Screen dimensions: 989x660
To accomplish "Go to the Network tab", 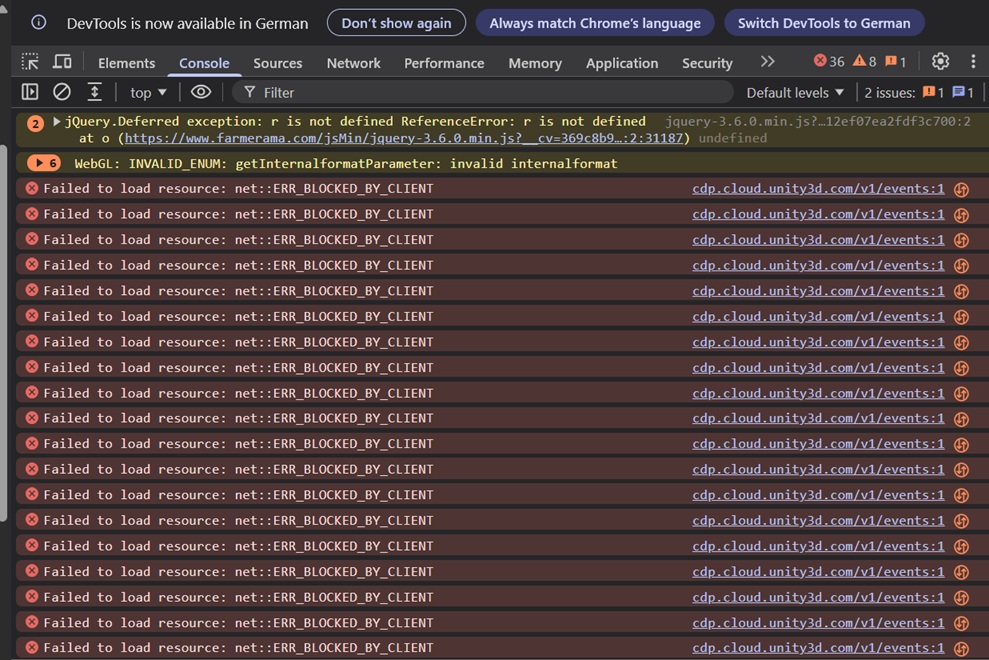I will [x=353, y=63].
